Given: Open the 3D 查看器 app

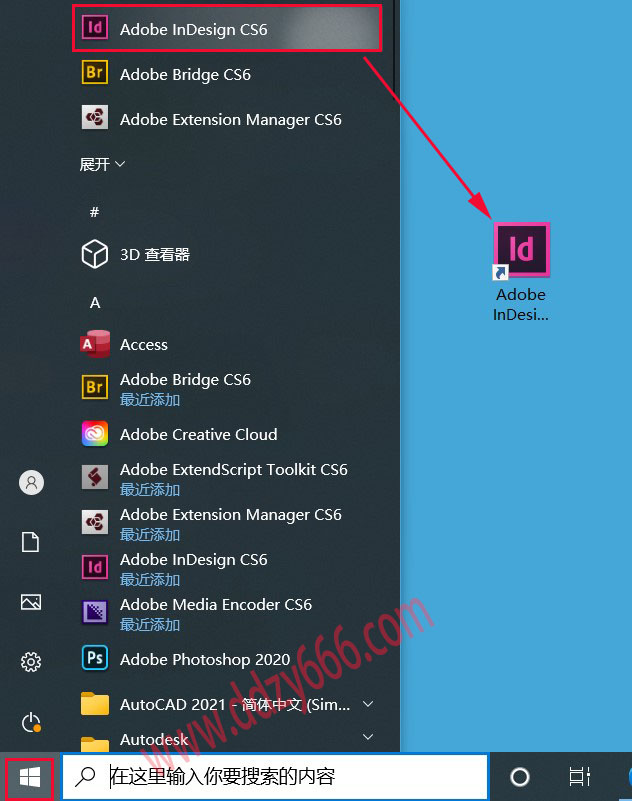Looking at the screenshot, I should 227,254.
